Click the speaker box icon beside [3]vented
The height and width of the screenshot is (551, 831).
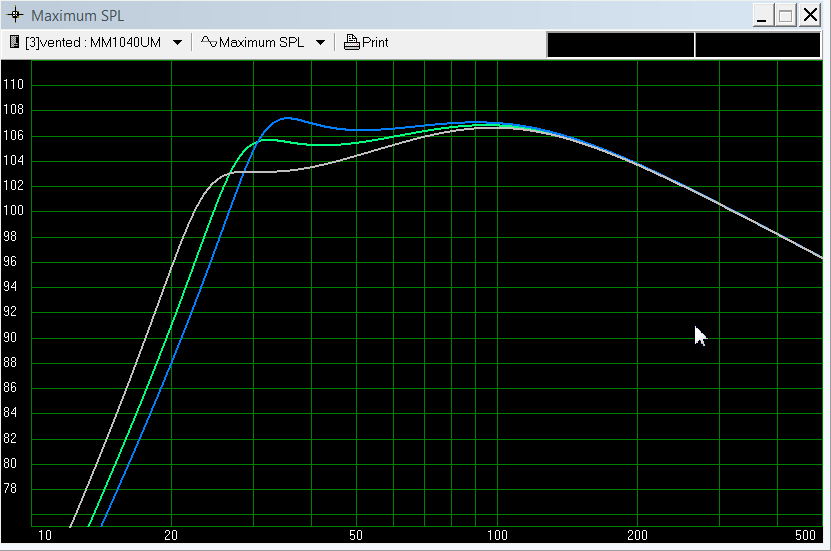coord(15,42)
